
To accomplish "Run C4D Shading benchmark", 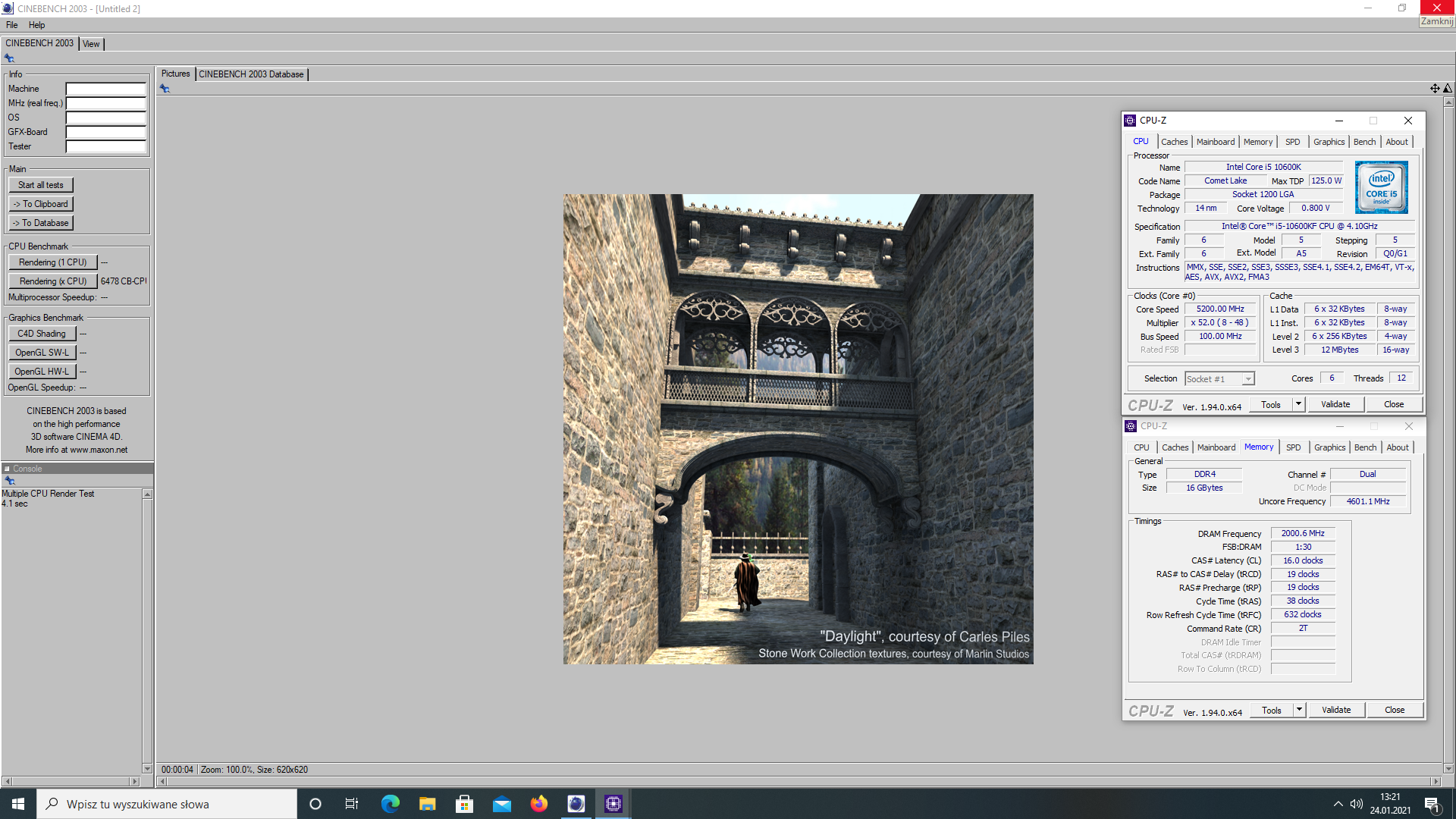I will (x=42, y=334).
